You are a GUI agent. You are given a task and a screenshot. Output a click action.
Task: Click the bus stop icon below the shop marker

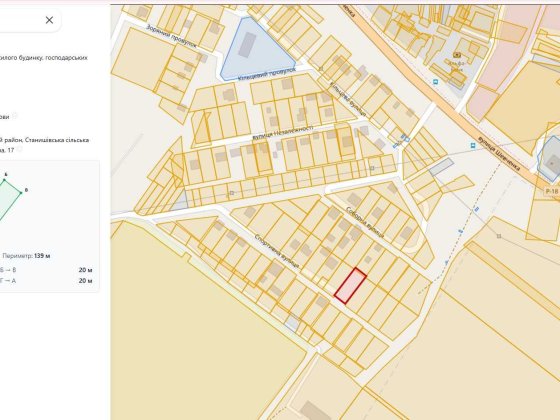(435, 82)
